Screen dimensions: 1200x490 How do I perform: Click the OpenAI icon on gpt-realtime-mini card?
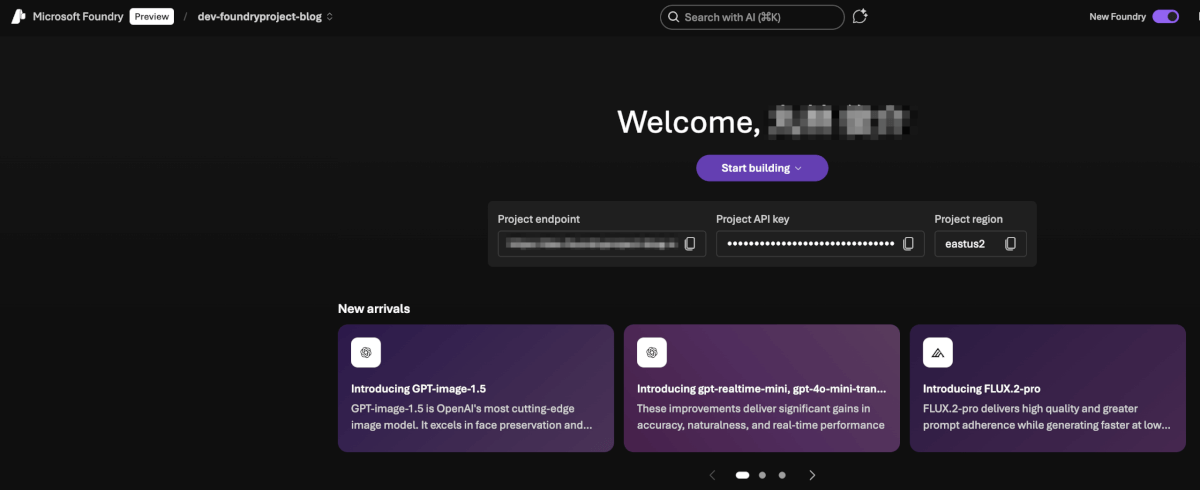[652, 352]
